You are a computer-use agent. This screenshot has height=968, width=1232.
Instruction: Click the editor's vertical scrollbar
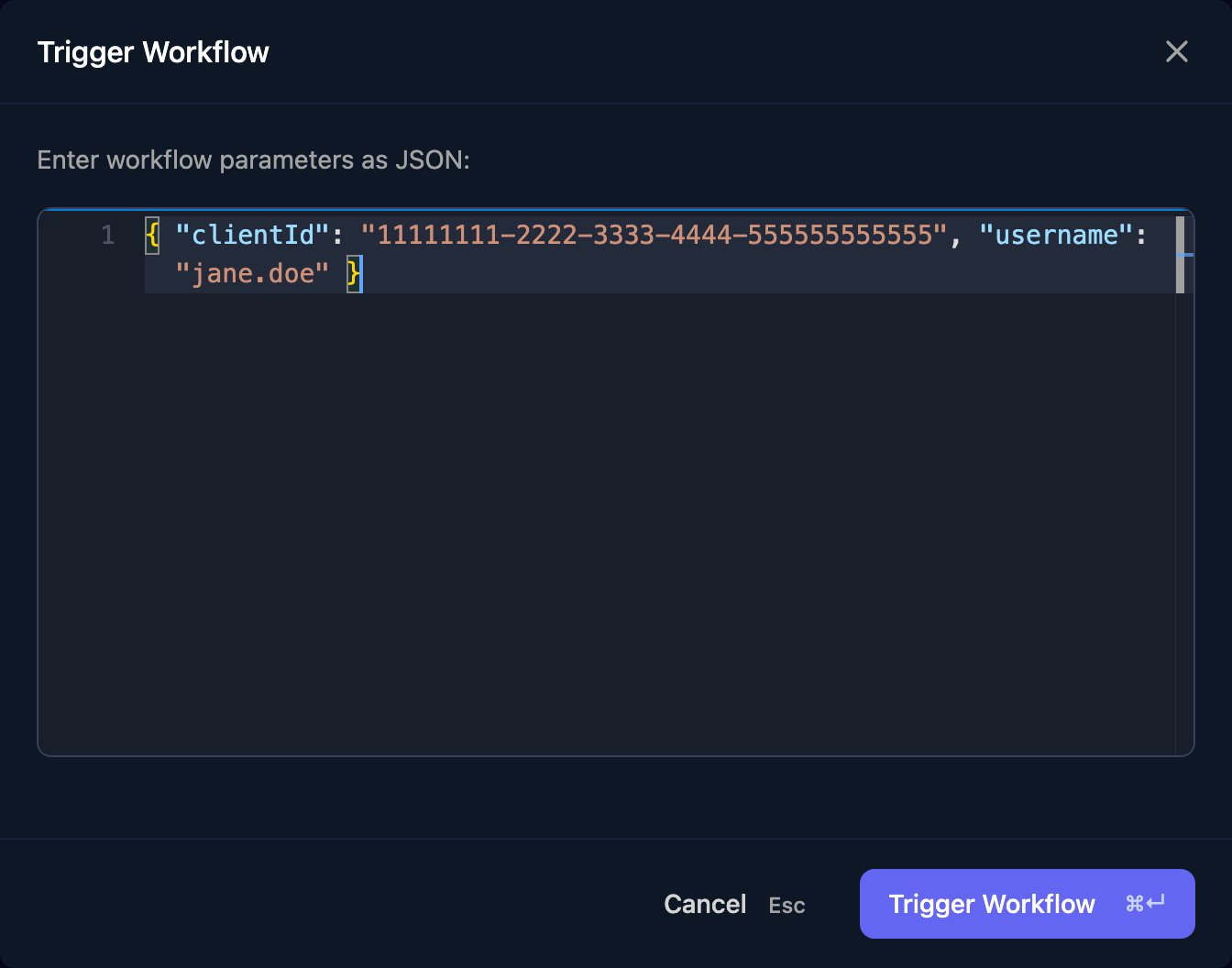pos(1180,255)
